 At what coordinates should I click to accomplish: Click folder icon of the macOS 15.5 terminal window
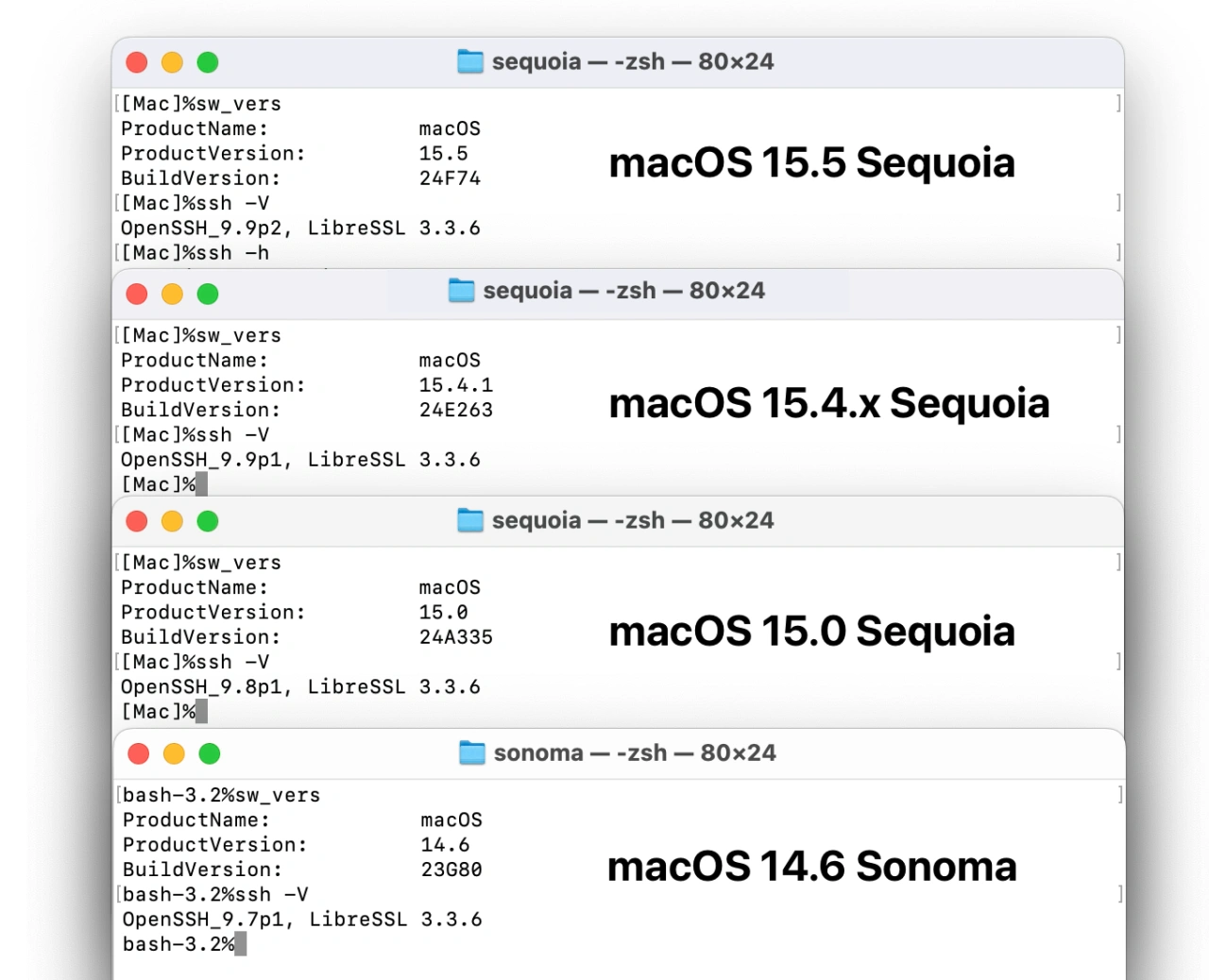[469, 61]
